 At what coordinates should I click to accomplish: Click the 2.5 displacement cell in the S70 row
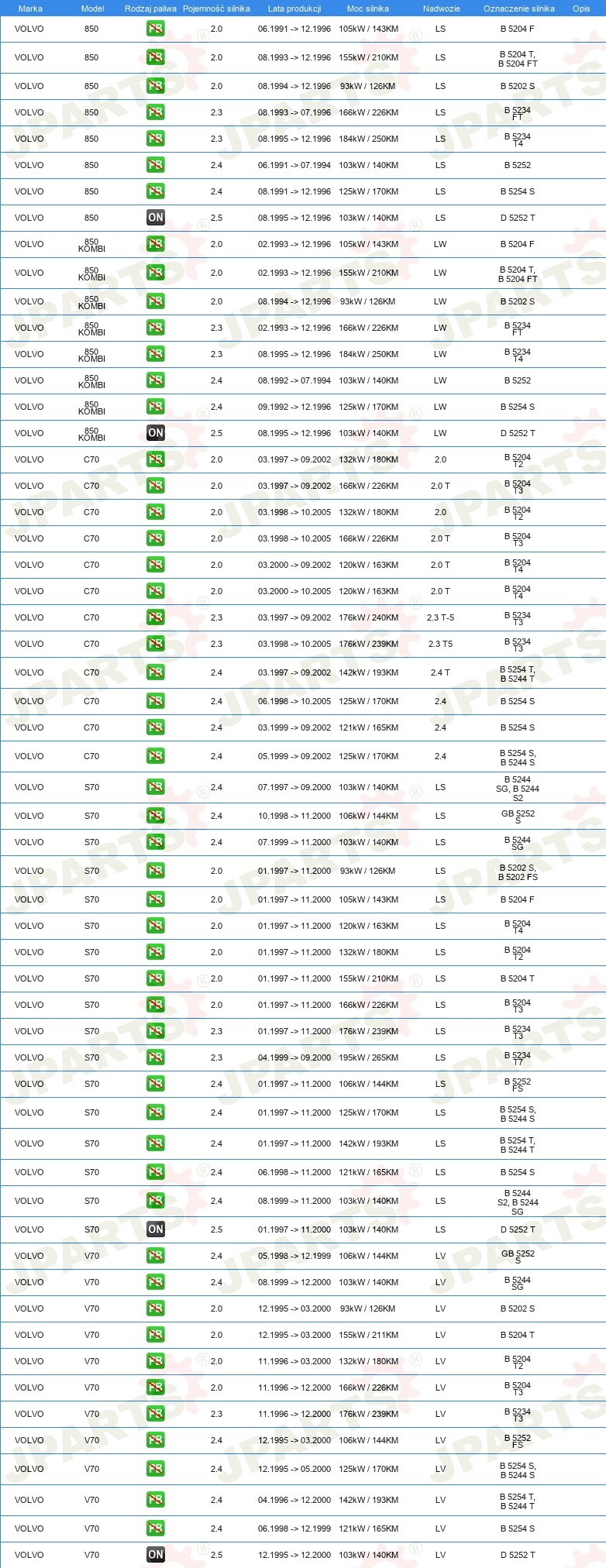216,1229
